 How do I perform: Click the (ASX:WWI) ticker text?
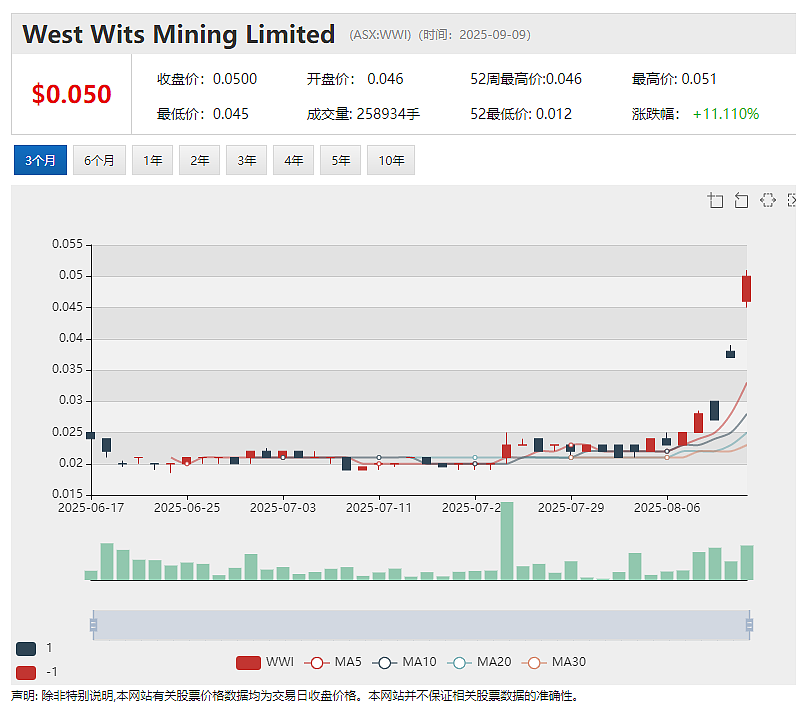tap(380, 35)
